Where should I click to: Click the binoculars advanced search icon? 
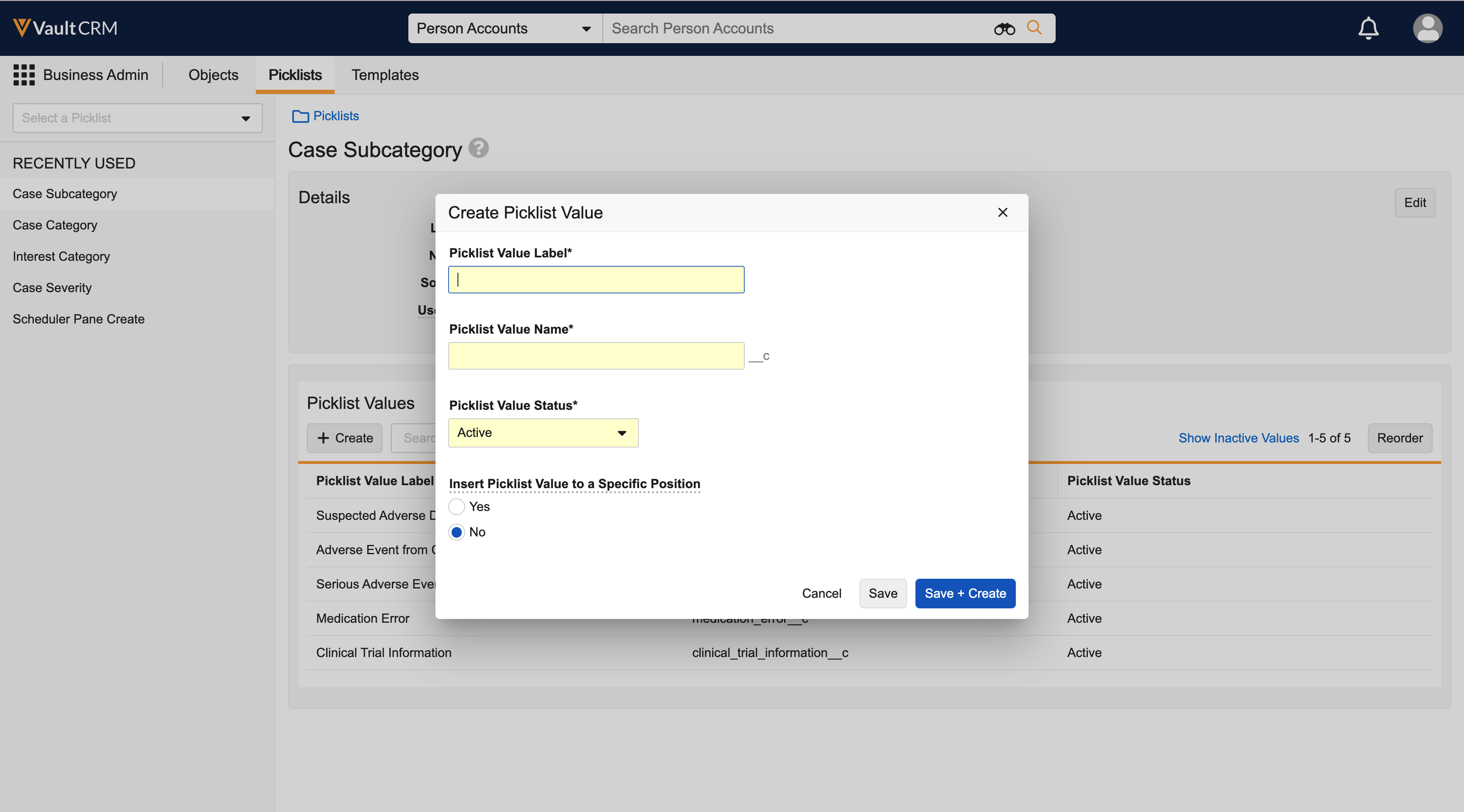(1004, 29)
